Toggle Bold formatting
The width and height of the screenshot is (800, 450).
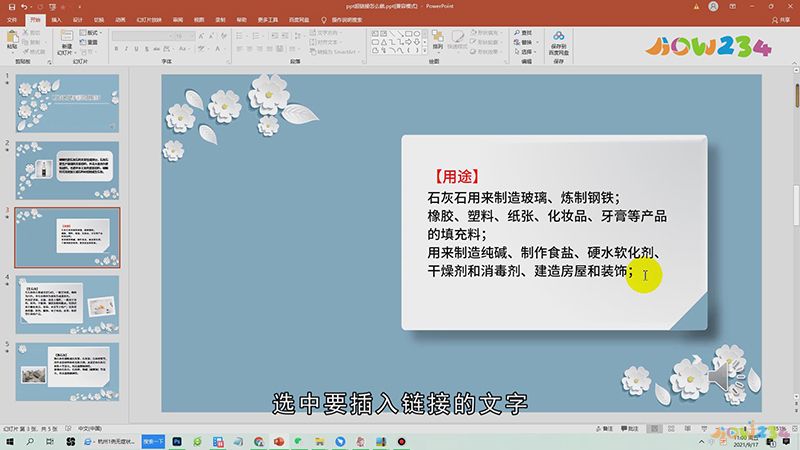[x=116, y=49]
